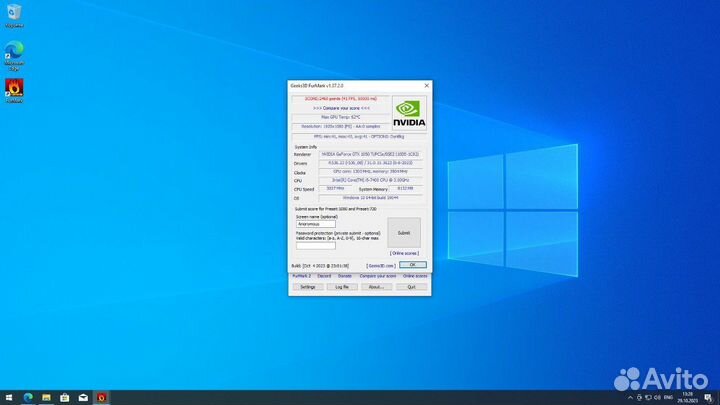The width and height of the screenshot is (720, 405).
Task: Open the About dialog
Action: (x=376, y=287)
